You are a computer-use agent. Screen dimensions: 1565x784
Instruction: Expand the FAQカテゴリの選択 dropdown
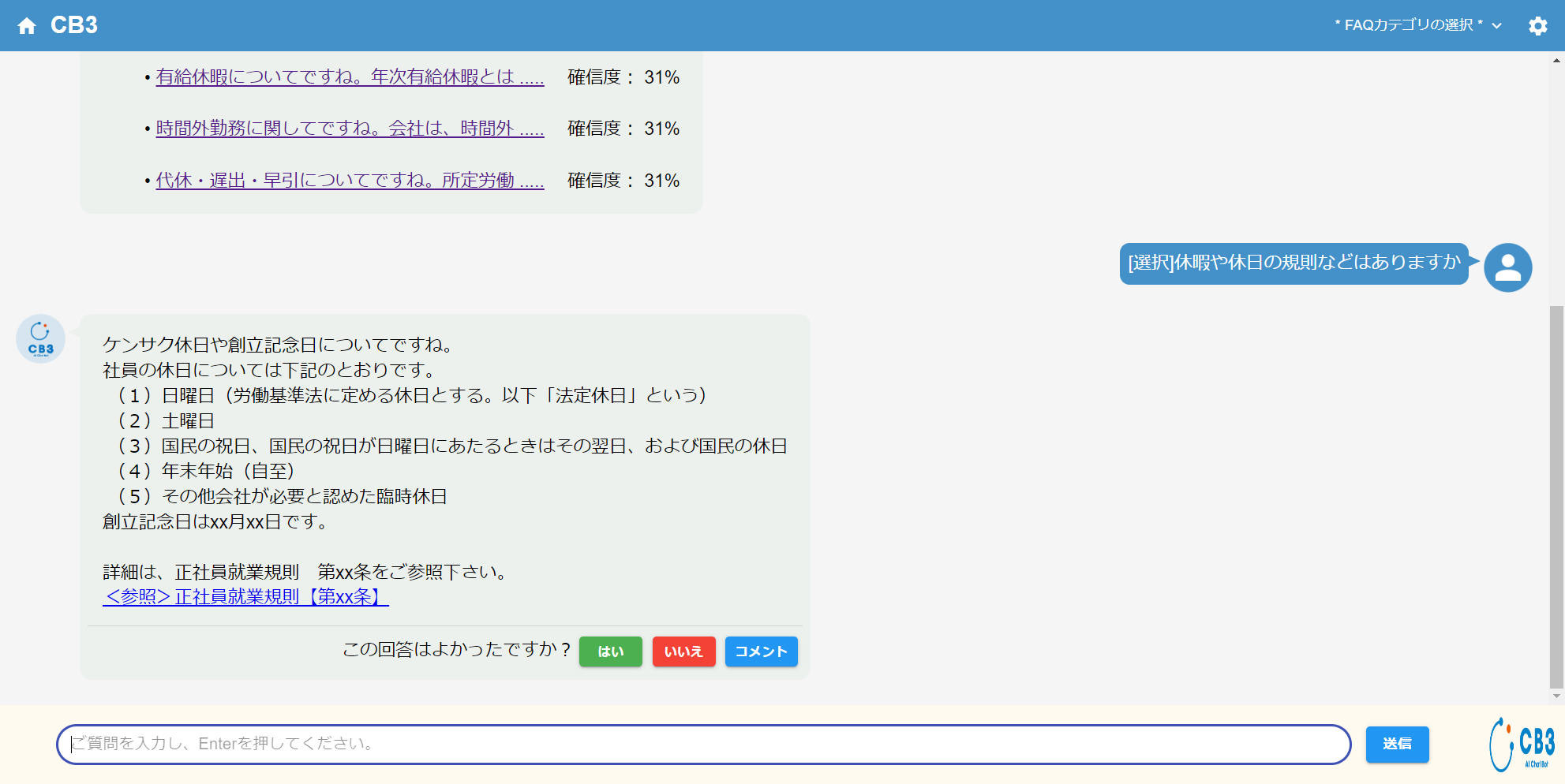pyautogui.click(x=1408, y=25)
